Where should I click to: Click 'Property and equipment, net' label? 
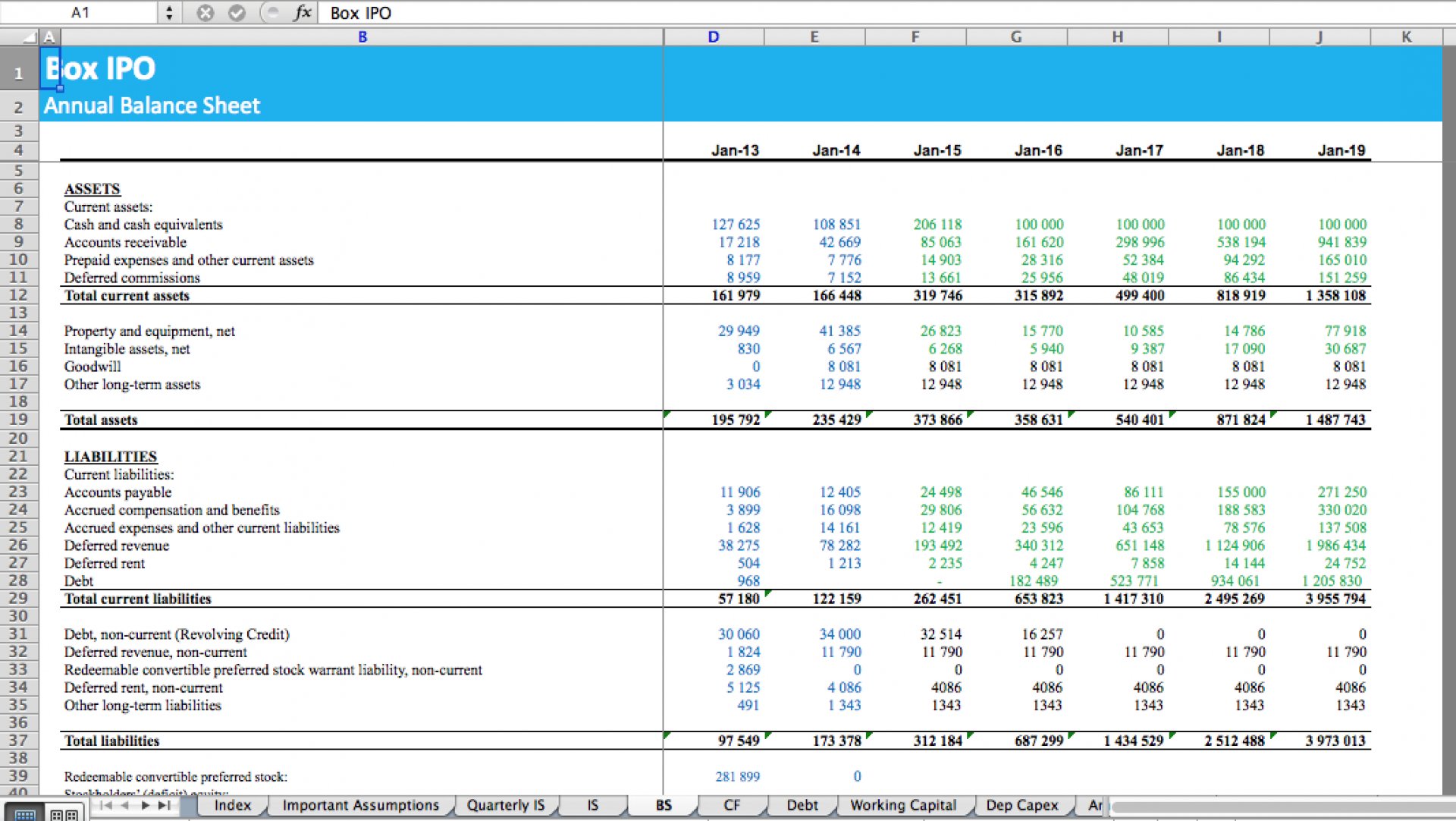[149, 332]
